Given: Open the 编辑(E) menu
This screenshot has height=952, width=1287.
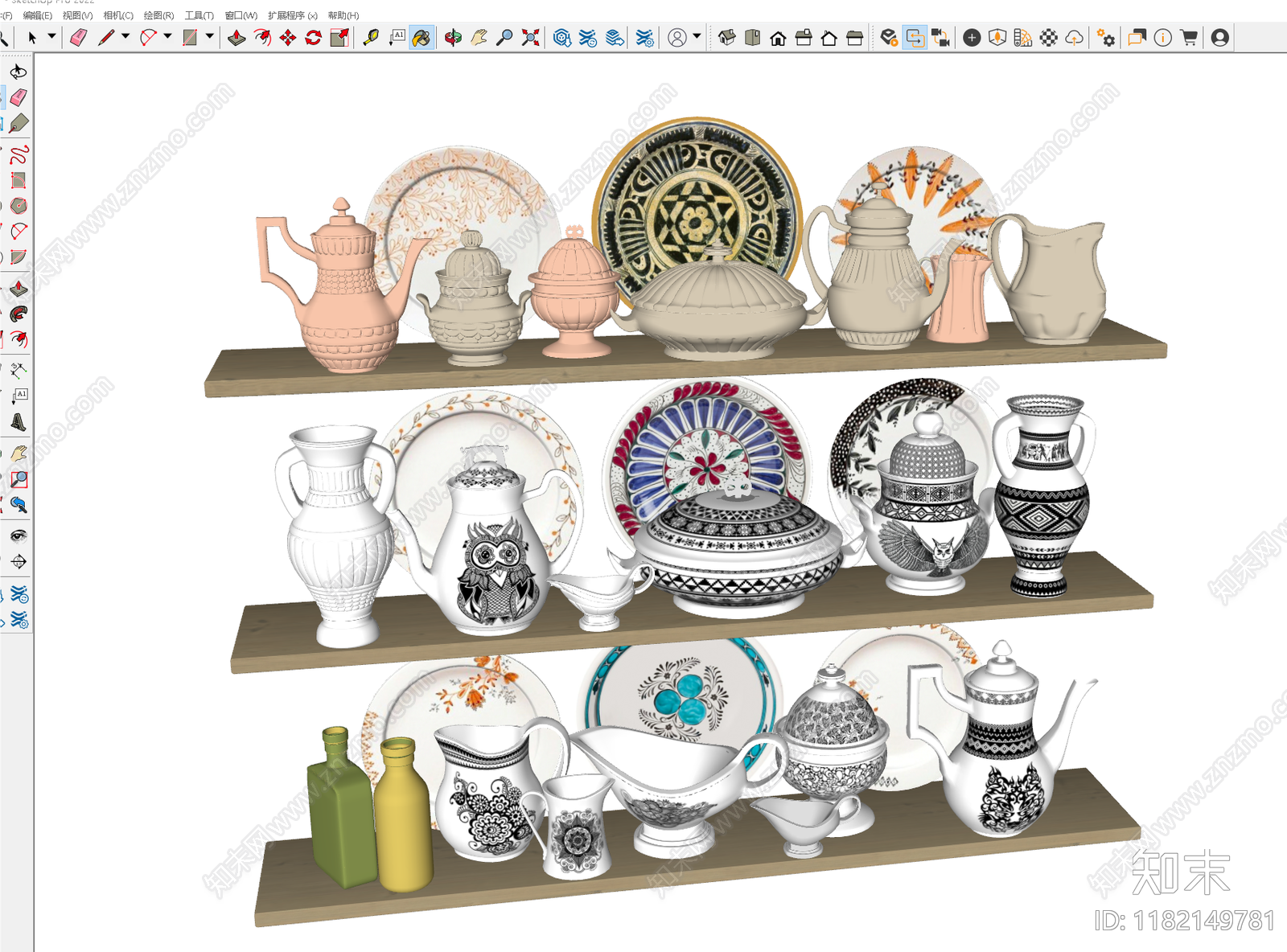Looking at the screenshot, I should [x=38, y=15].
